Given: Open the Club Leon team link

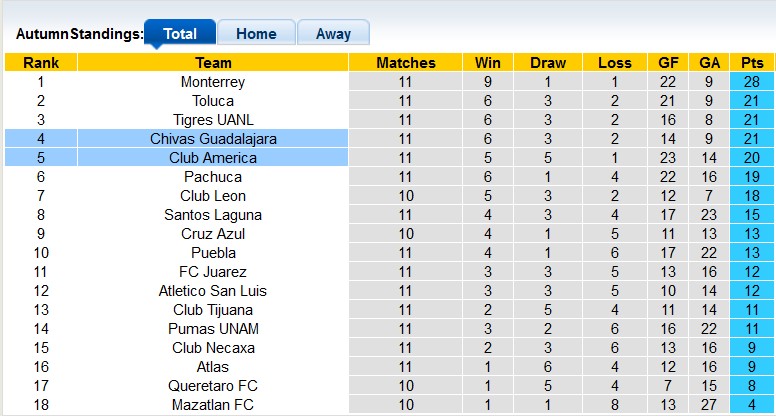Looking at the screenshot, I should pyautogui.click(x=213, y=196).
